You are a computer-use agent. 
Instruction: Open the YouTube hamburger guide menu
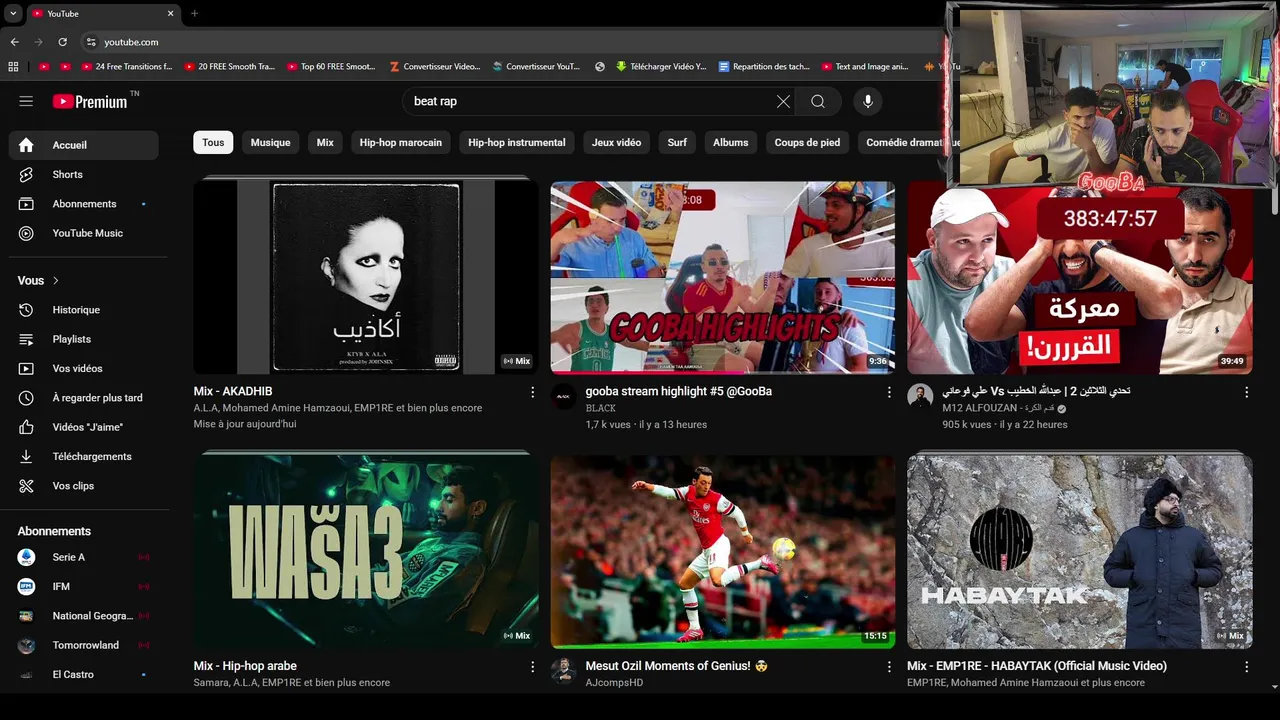26,101
